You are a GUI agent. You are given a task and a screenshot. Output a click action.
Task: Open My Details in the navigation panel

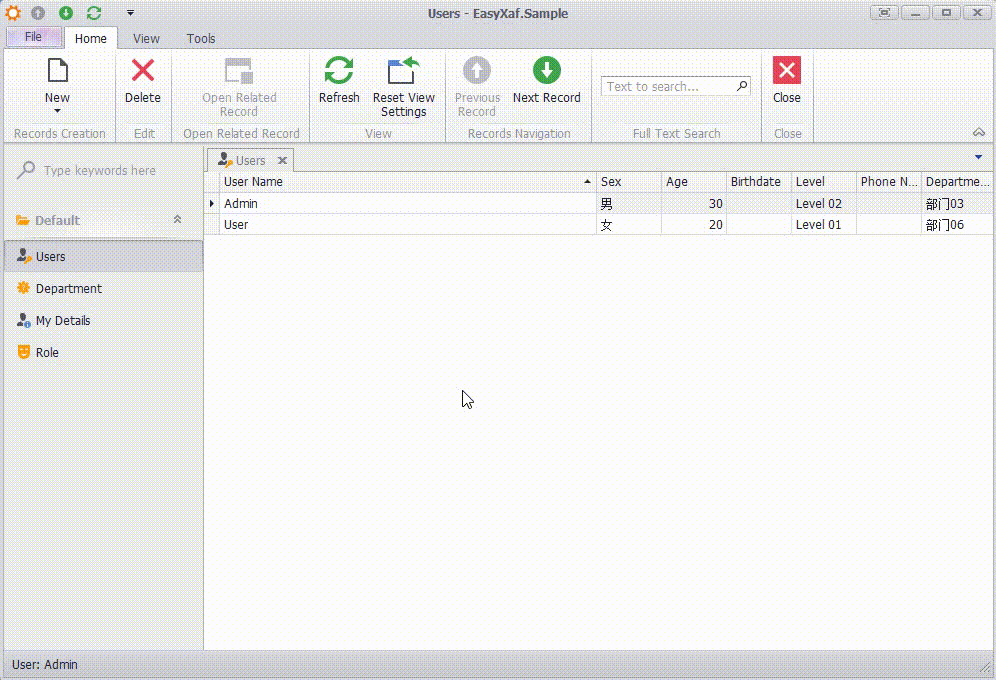point(62,321)
